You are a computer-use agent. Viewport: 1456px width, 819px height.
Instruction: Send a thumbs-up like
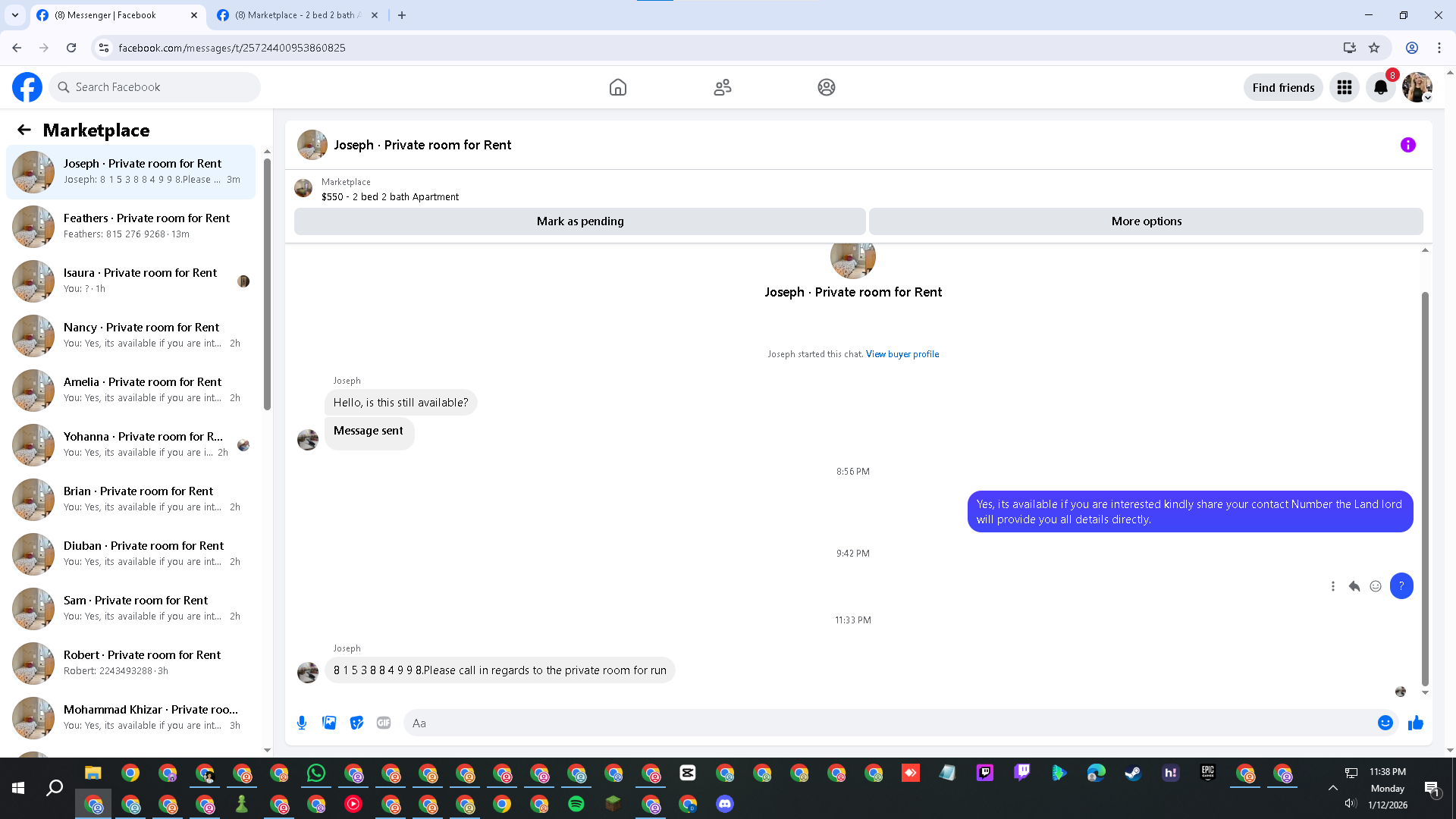(1415, 723)
